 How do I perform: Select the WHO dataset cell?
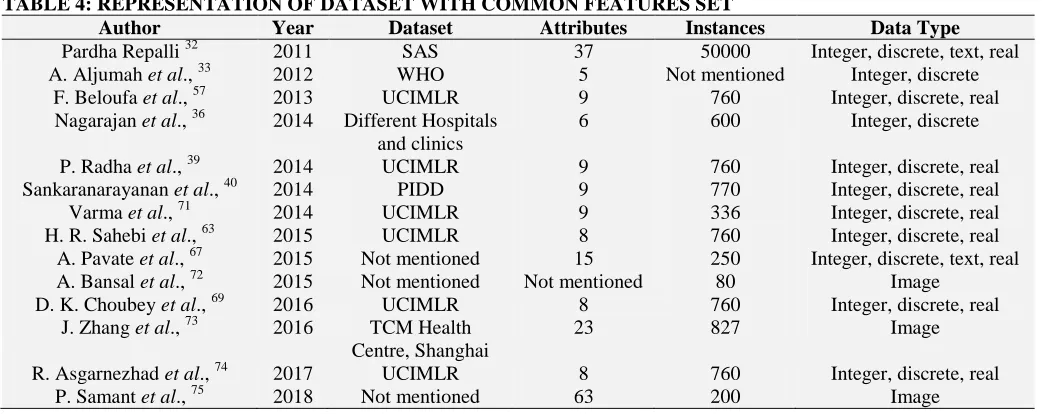[420, 74]
